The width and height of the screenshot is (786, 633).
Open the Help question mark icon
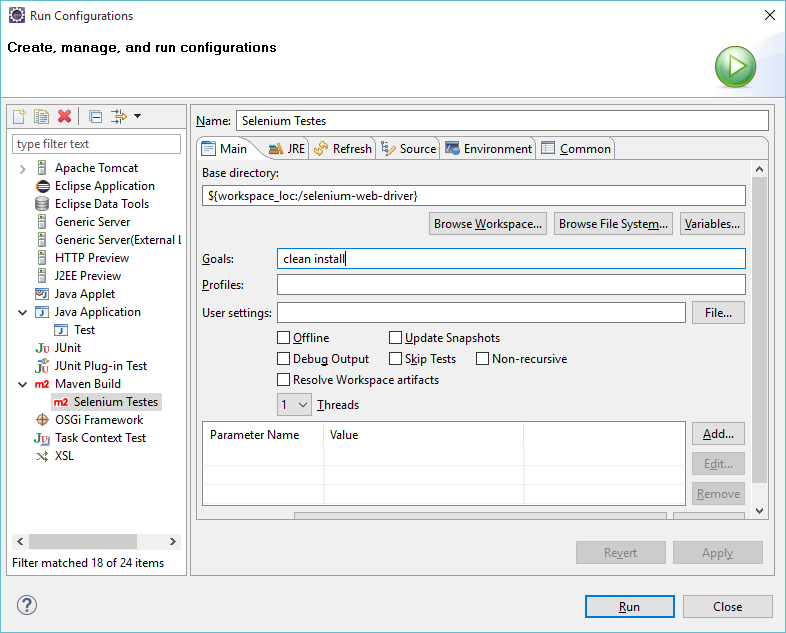27,605
